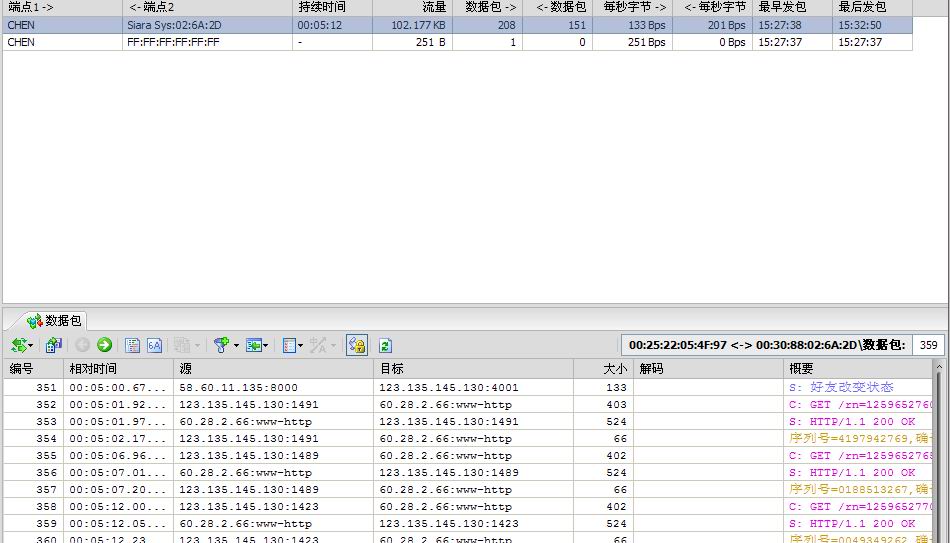
Task: Open dropdown arrow next to filter funnel
Action: click(x=237, y=345)
